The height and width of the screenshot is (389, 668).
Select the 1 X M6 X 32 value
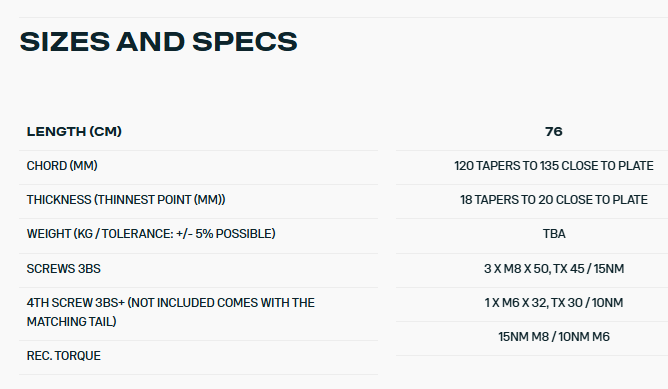coord(554,303)
